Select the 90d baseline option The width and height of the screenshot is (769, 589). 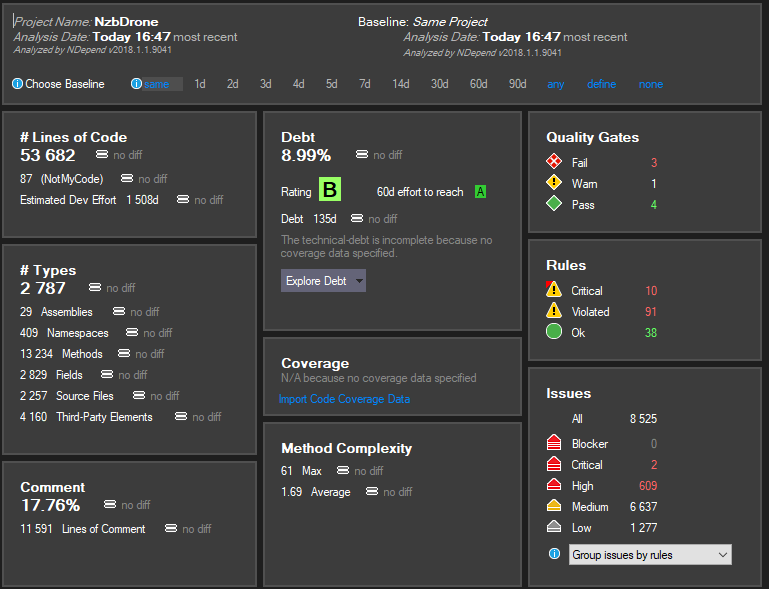pyautogui.click(x=517, y=84)
